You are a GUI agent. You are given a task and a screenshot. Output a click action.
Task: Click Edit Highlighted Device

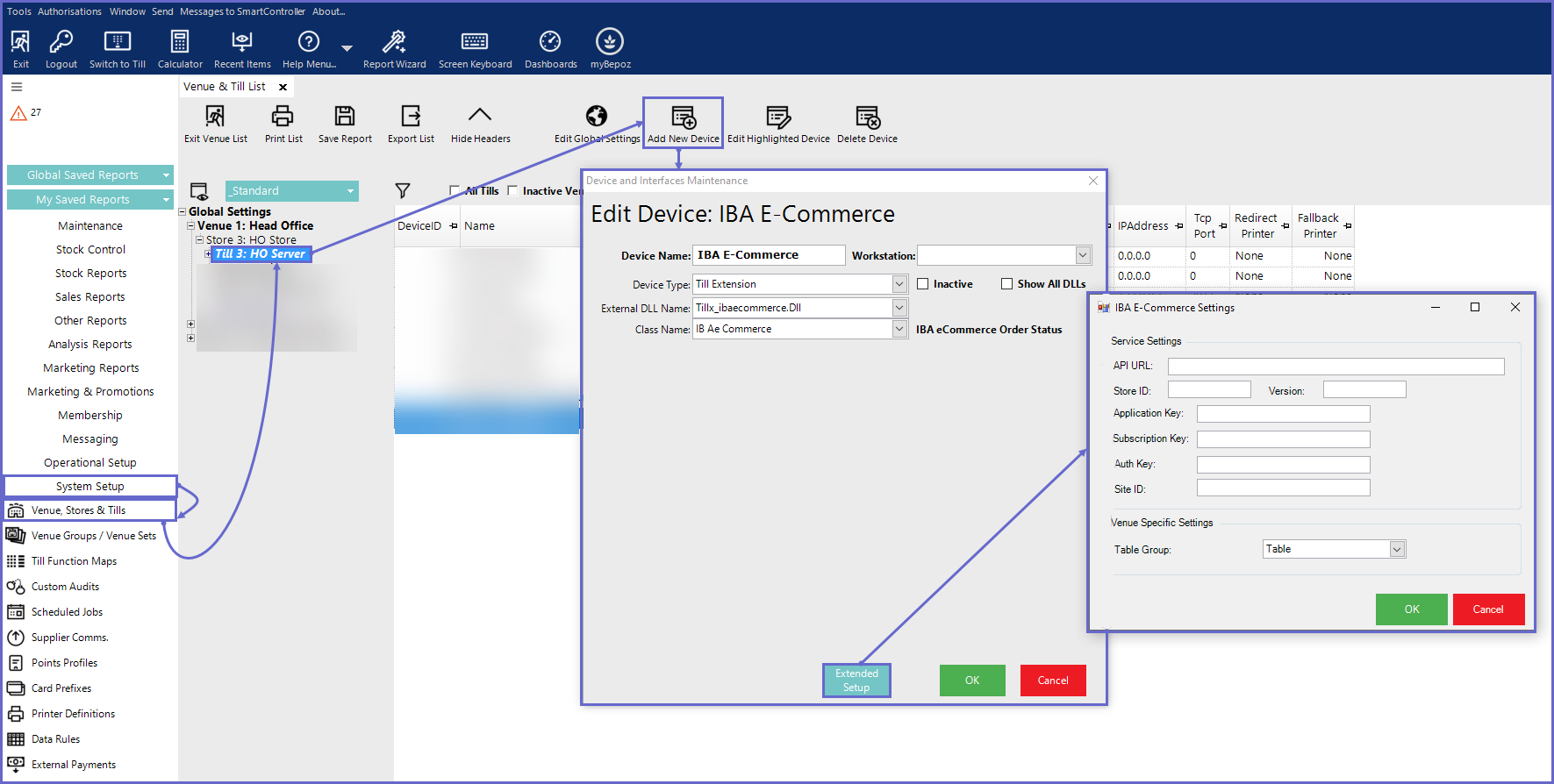[x=778, y=124]
